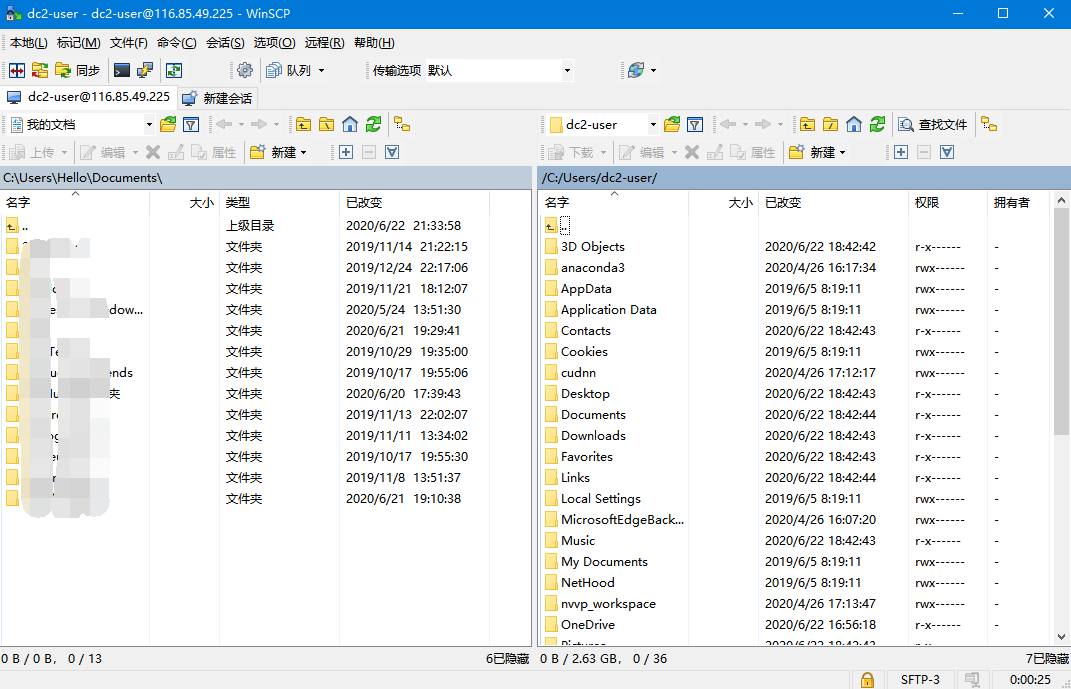
Task: Click the remote path /C:/Users/dc2-user/ bar
Action: click(x=804, y=178)
